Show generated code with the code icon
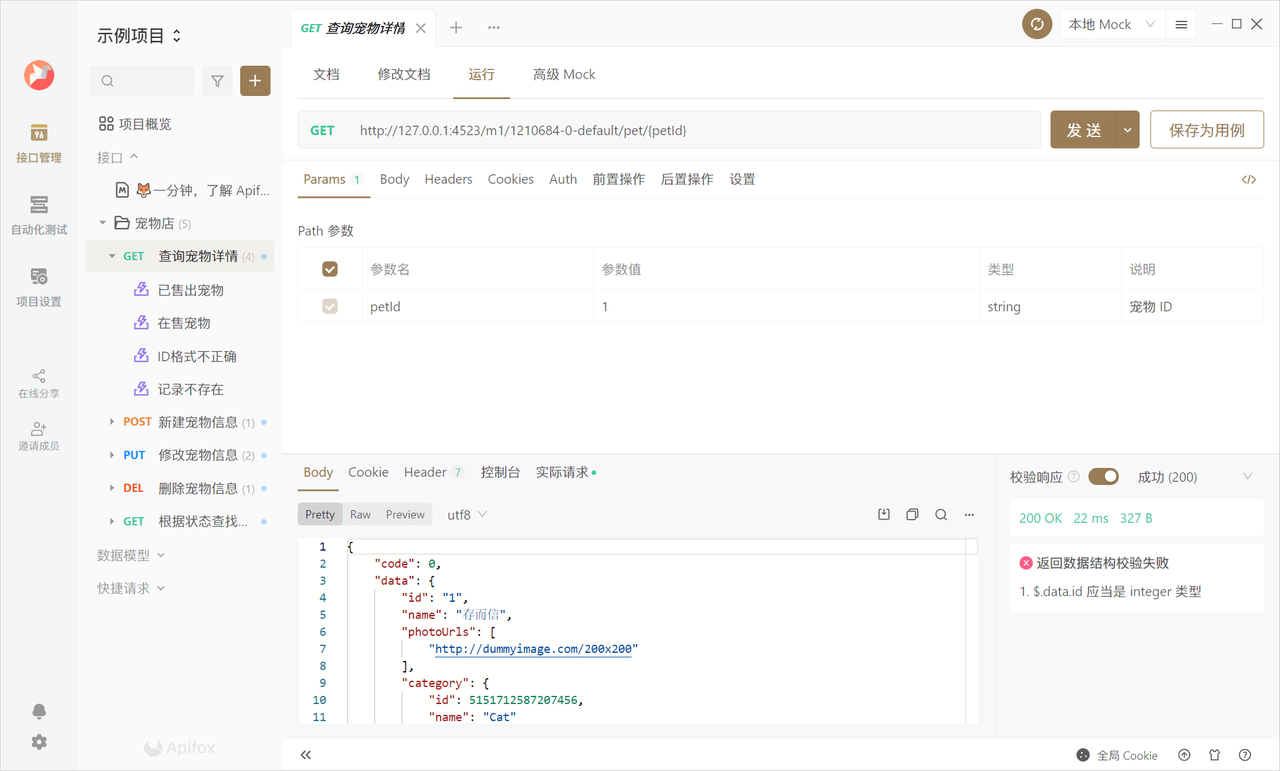The image size is (1280, 771). 1249,180
